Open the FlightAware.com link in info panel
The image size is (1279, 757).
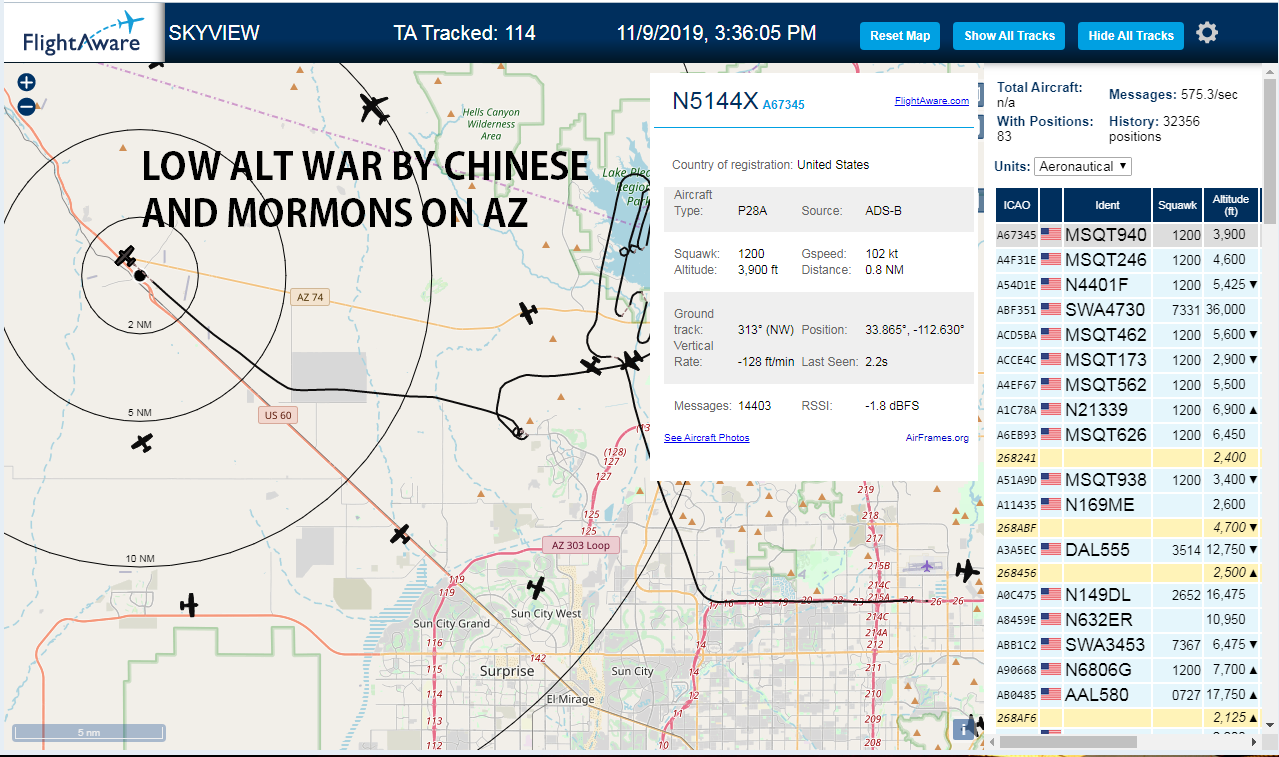click(x=931, y=101)
